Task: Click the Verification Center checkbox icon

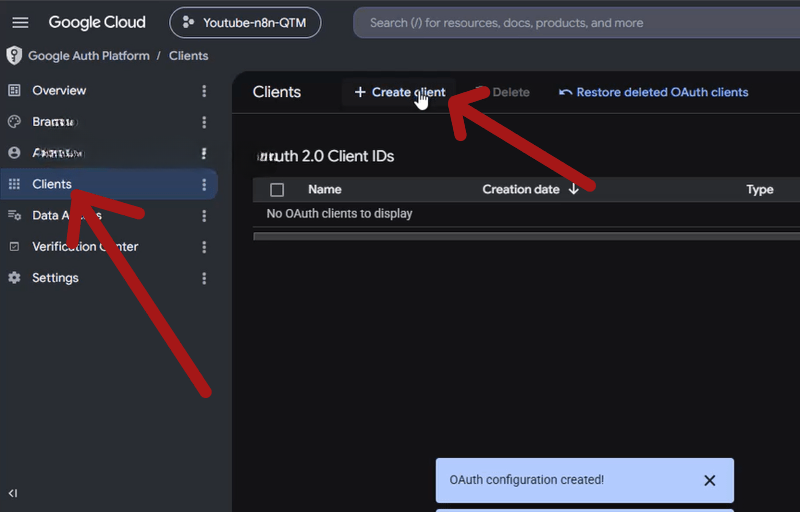Action: point(14,247)
